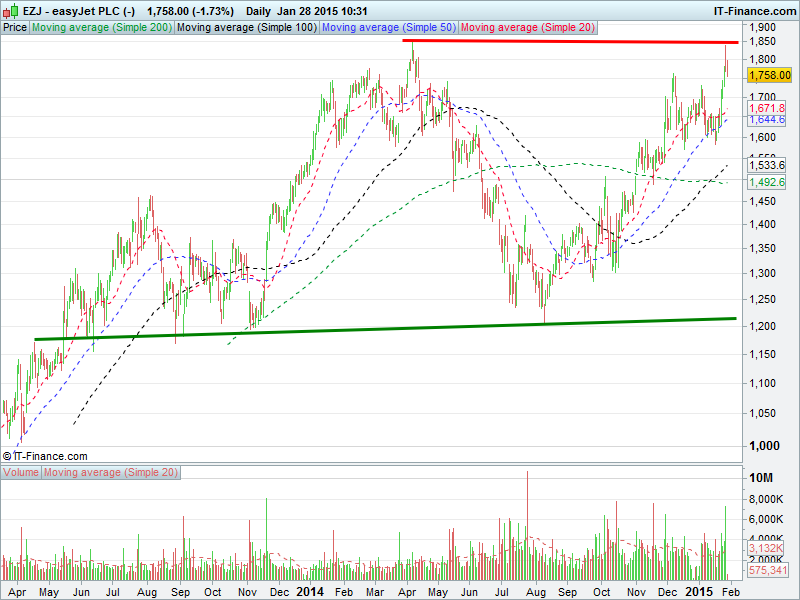Click the 1,533.6 moving average value tag
Image resolution: width=800 pixels, height=600 pixels.
(766, 165)
